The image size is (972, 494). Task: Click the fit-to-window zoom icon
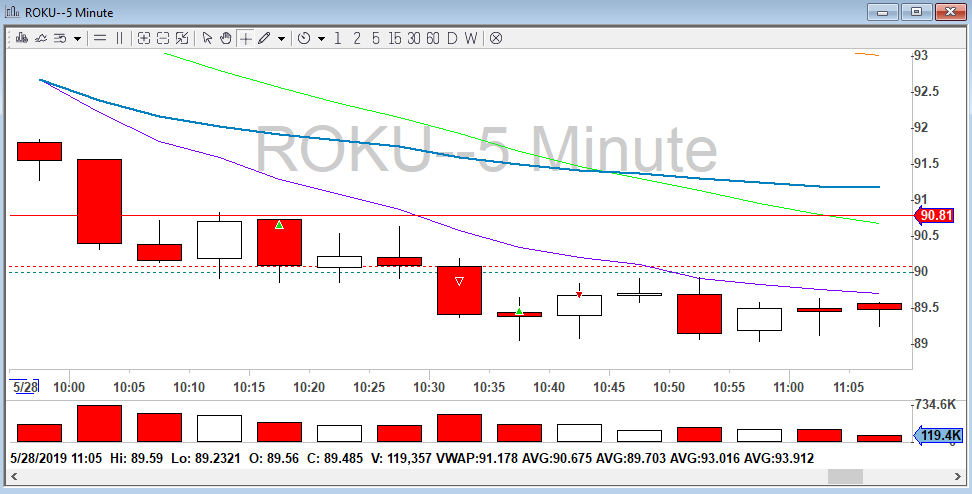(x=182, y=38)
